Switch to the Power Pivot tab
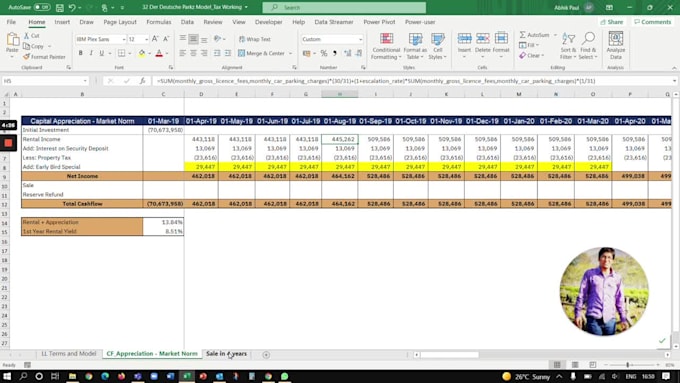680x383 pixels. click(379, 22)
